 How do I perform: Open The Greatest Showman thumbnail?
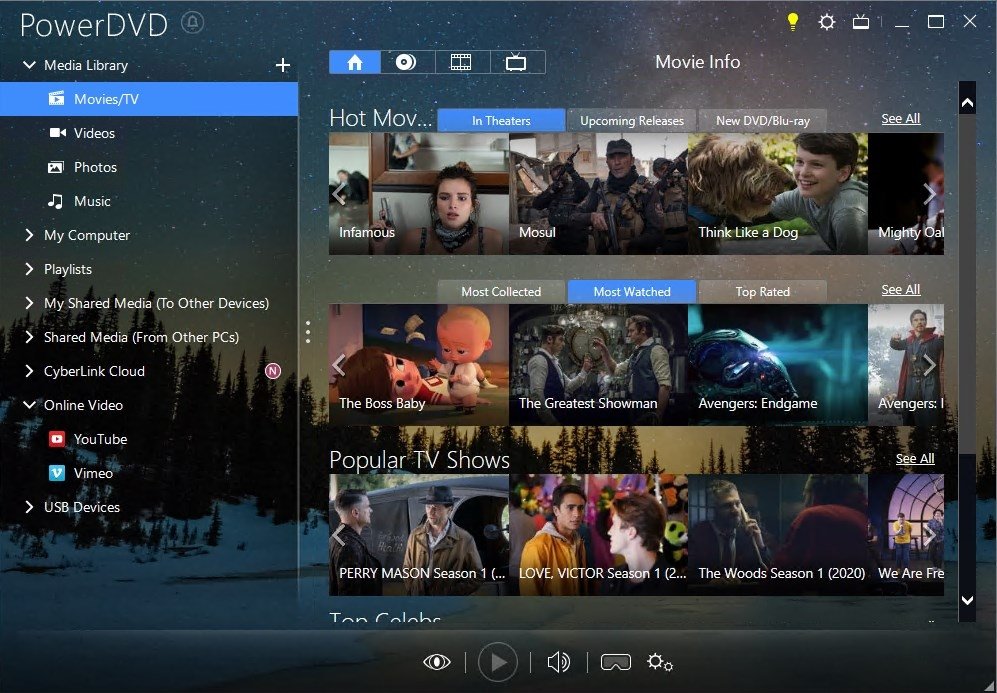[598, 365]
